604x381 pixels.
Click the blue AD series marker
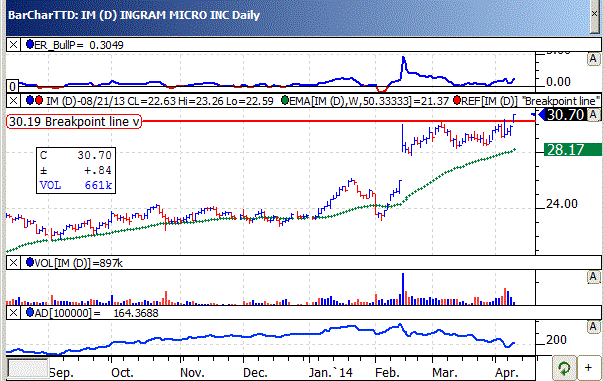[x=30, y=312]
